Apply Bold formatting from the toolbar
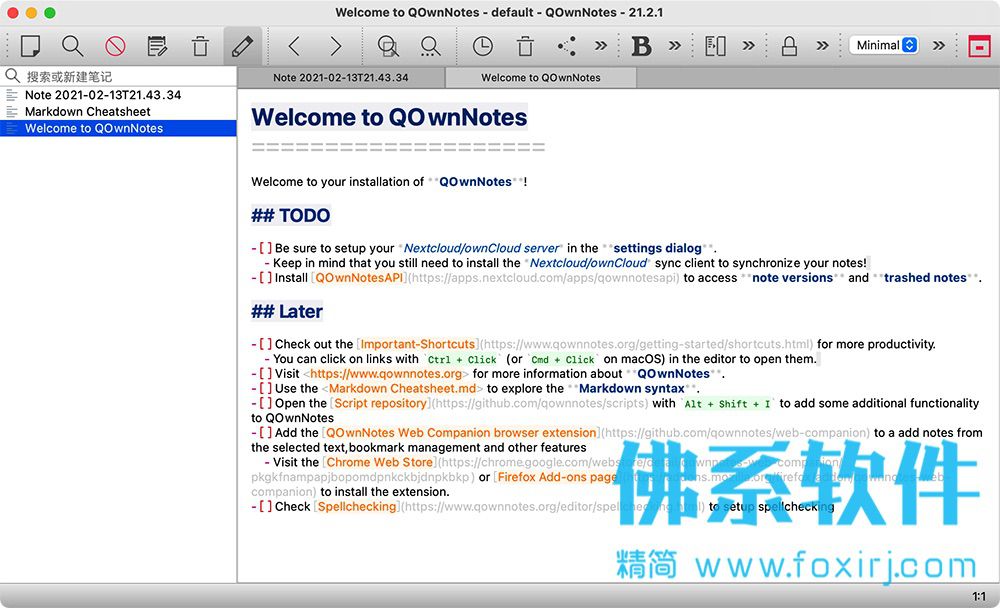Image resolution: width=1000 pixels, height=608 pixels. (x=641, y=46)
